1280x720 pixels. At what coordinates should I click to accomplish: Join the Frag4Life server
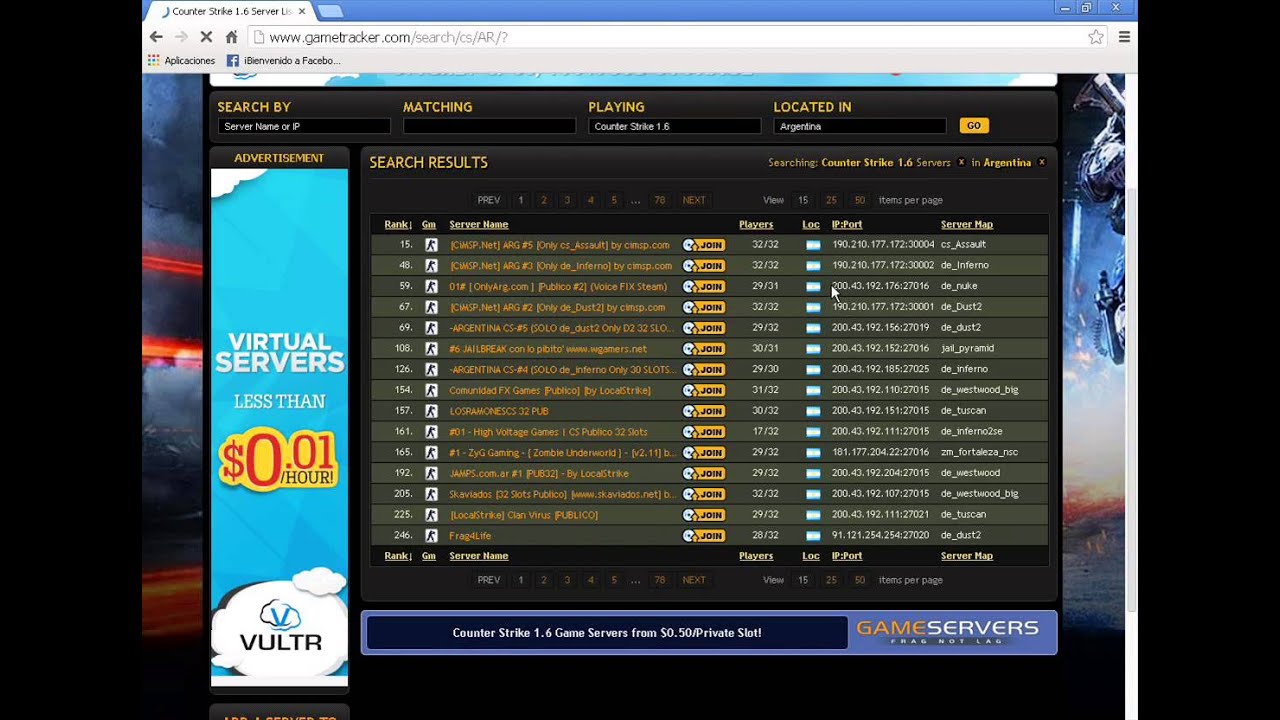point(703,536)
